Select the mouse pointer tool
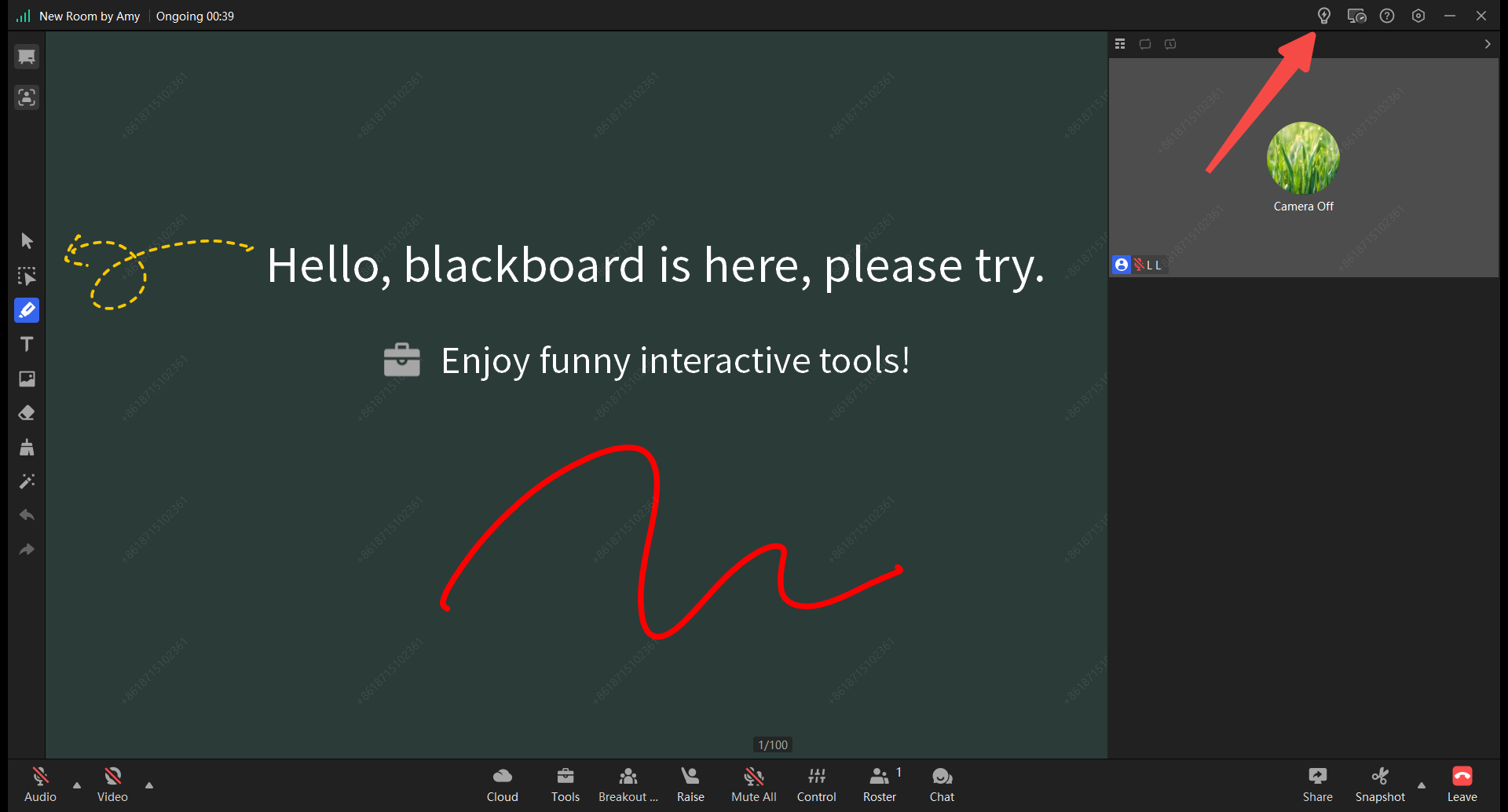The height and width of the screenshot is (812, 1508). coord(27,240)
